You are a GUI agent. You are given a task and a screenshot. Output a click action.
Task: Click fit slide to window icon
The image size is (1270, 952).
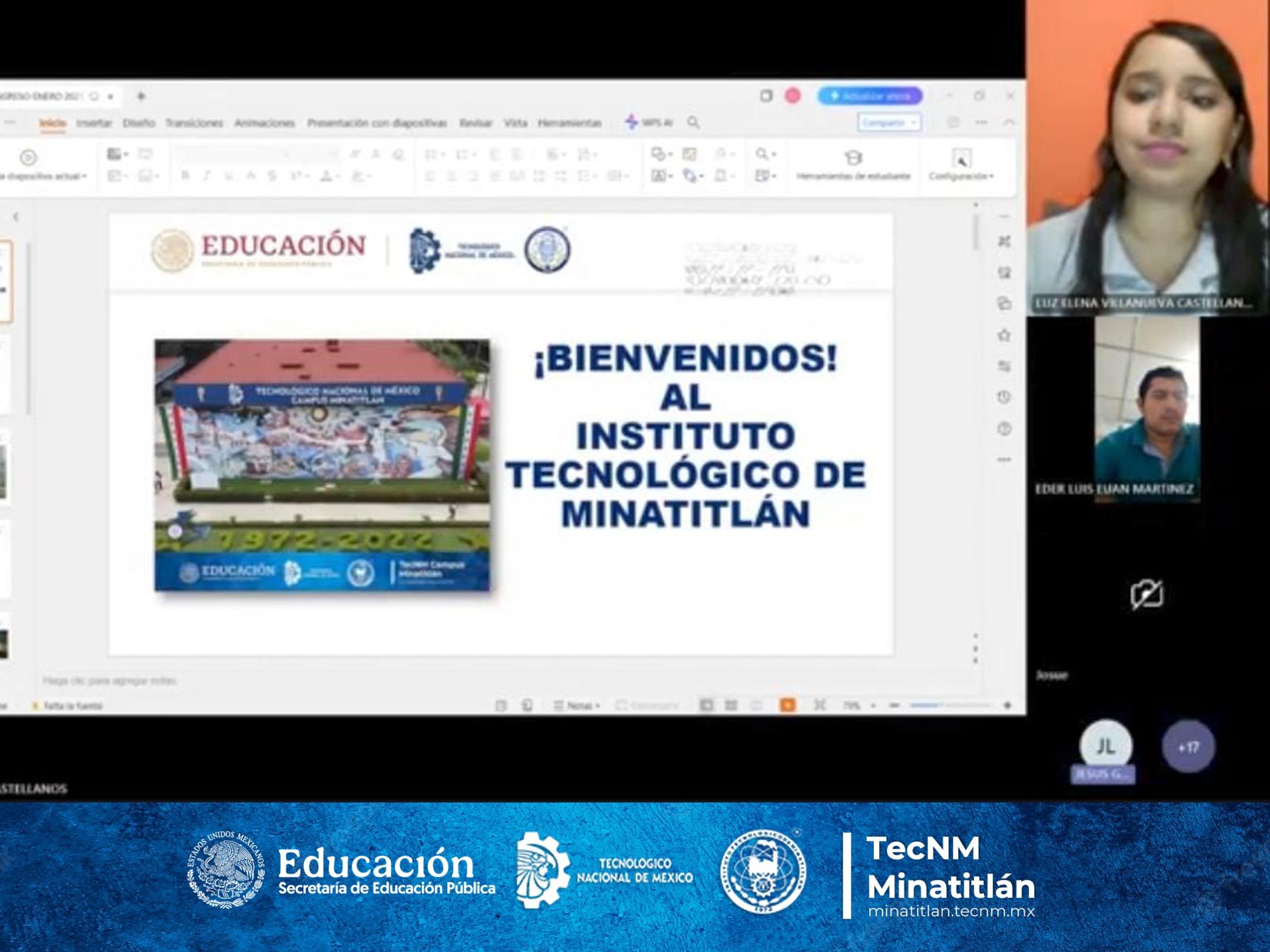tap(819, 705)
